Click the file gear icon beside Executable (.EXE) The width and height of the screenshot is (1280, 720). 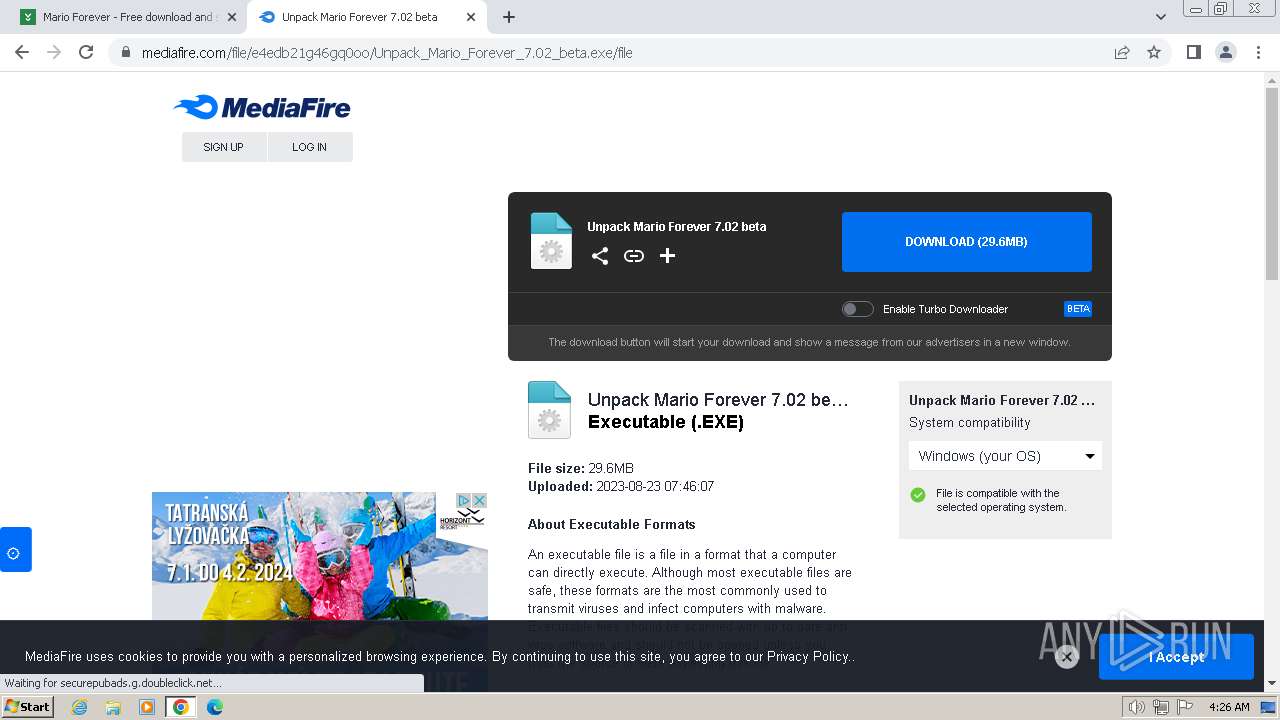coord(549,410)
